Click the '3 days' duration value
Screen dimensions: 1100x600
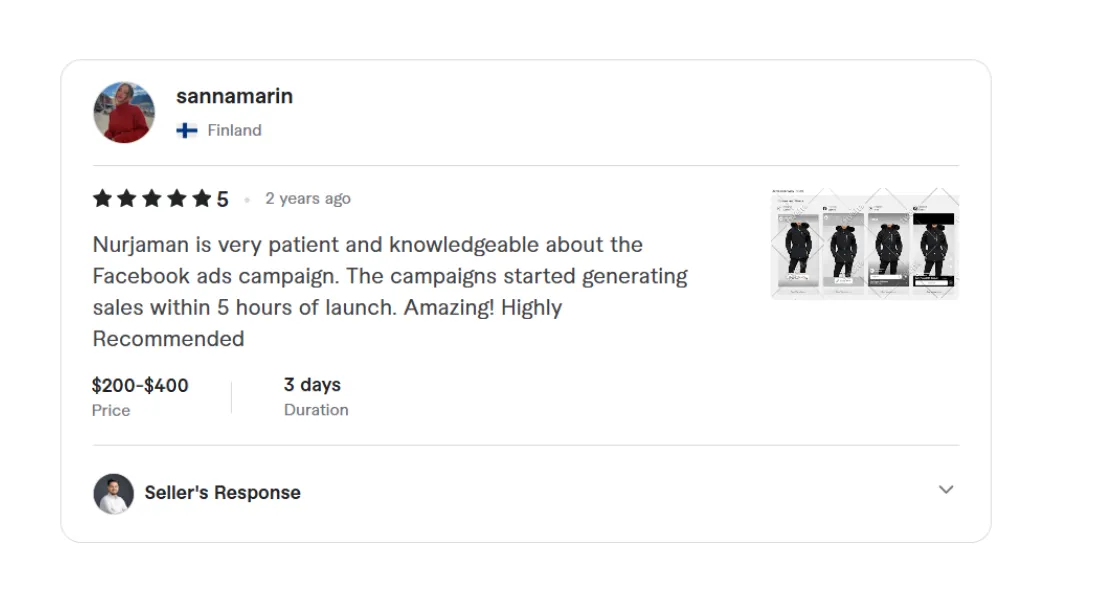click(x=312, y=385)
